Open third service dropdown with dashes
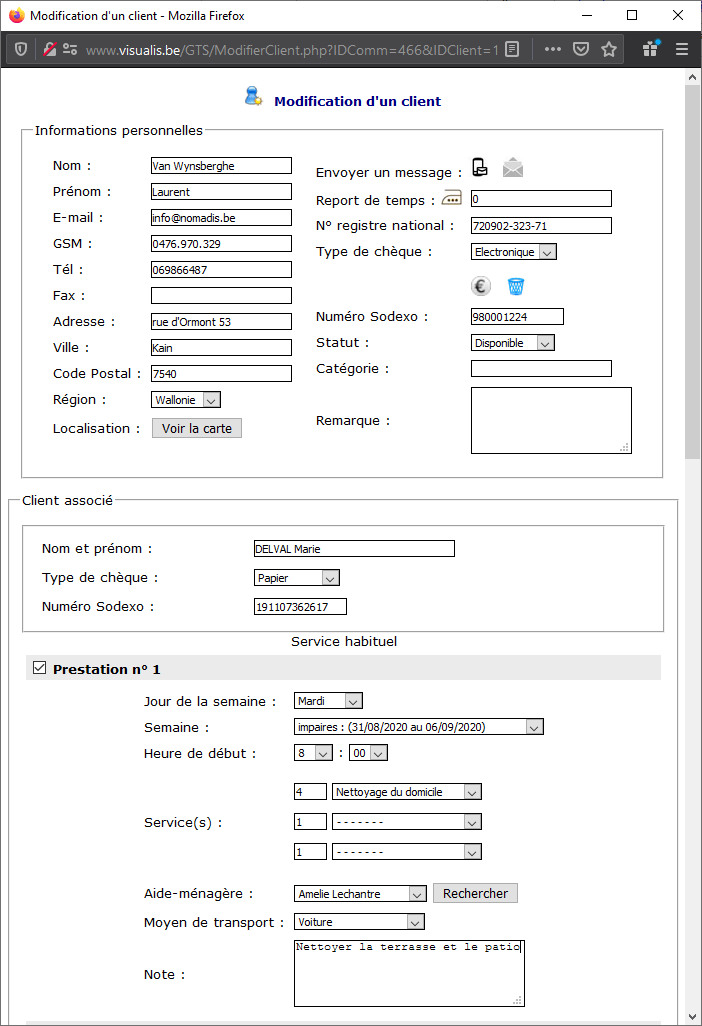702x1026 pixels. click(407, 852)
